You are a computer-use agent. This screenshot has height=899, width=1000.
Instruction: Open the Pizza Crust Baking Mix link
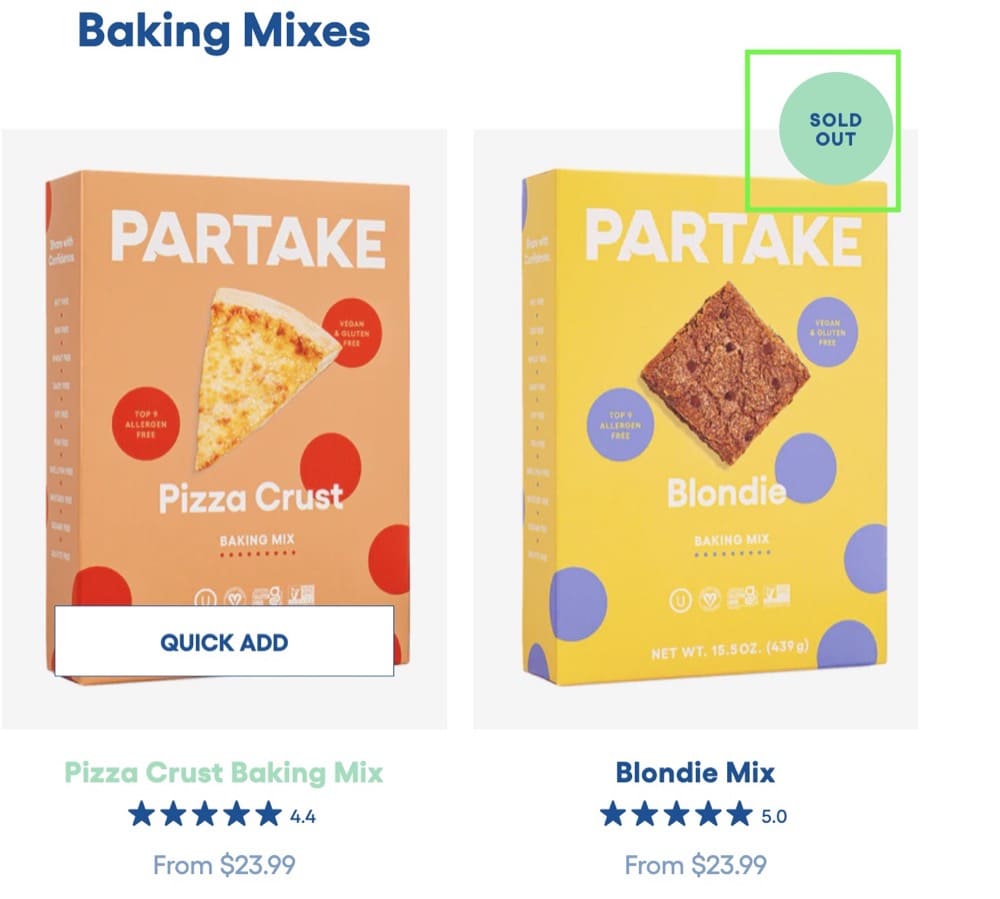224,773
